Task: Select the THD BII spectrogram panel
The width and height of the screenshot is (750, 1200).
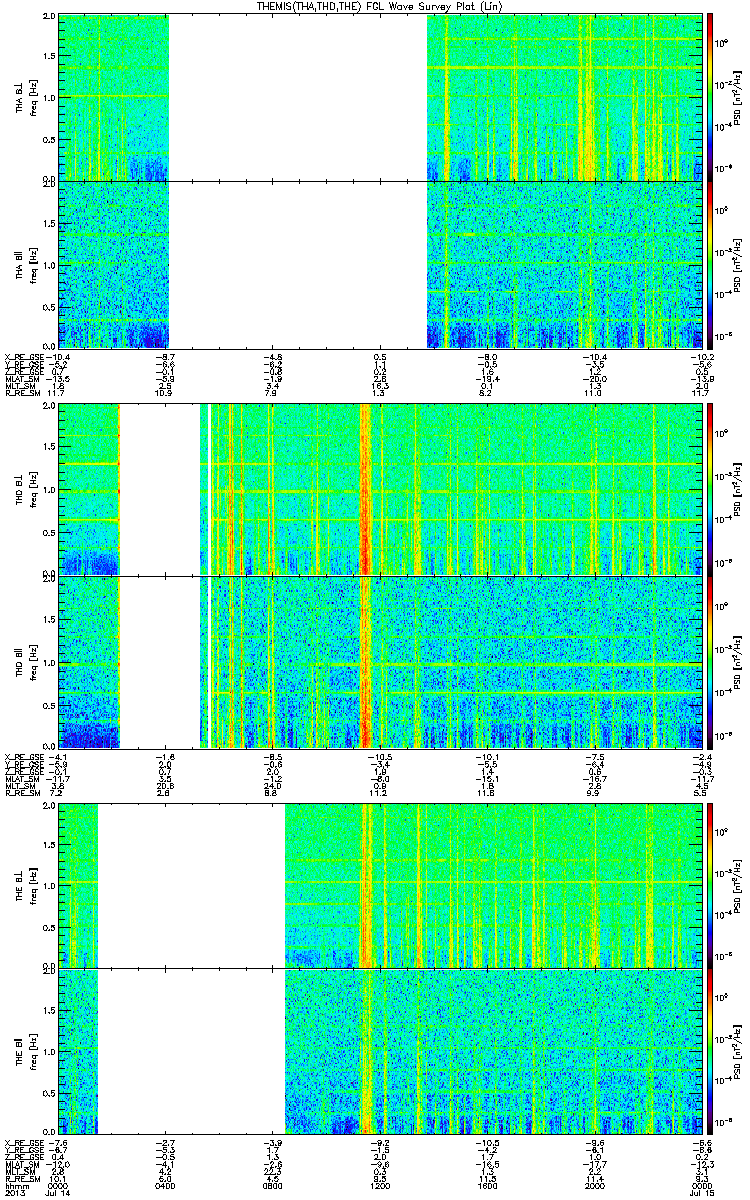Action: pyautogui.click(x=381, y=661)
